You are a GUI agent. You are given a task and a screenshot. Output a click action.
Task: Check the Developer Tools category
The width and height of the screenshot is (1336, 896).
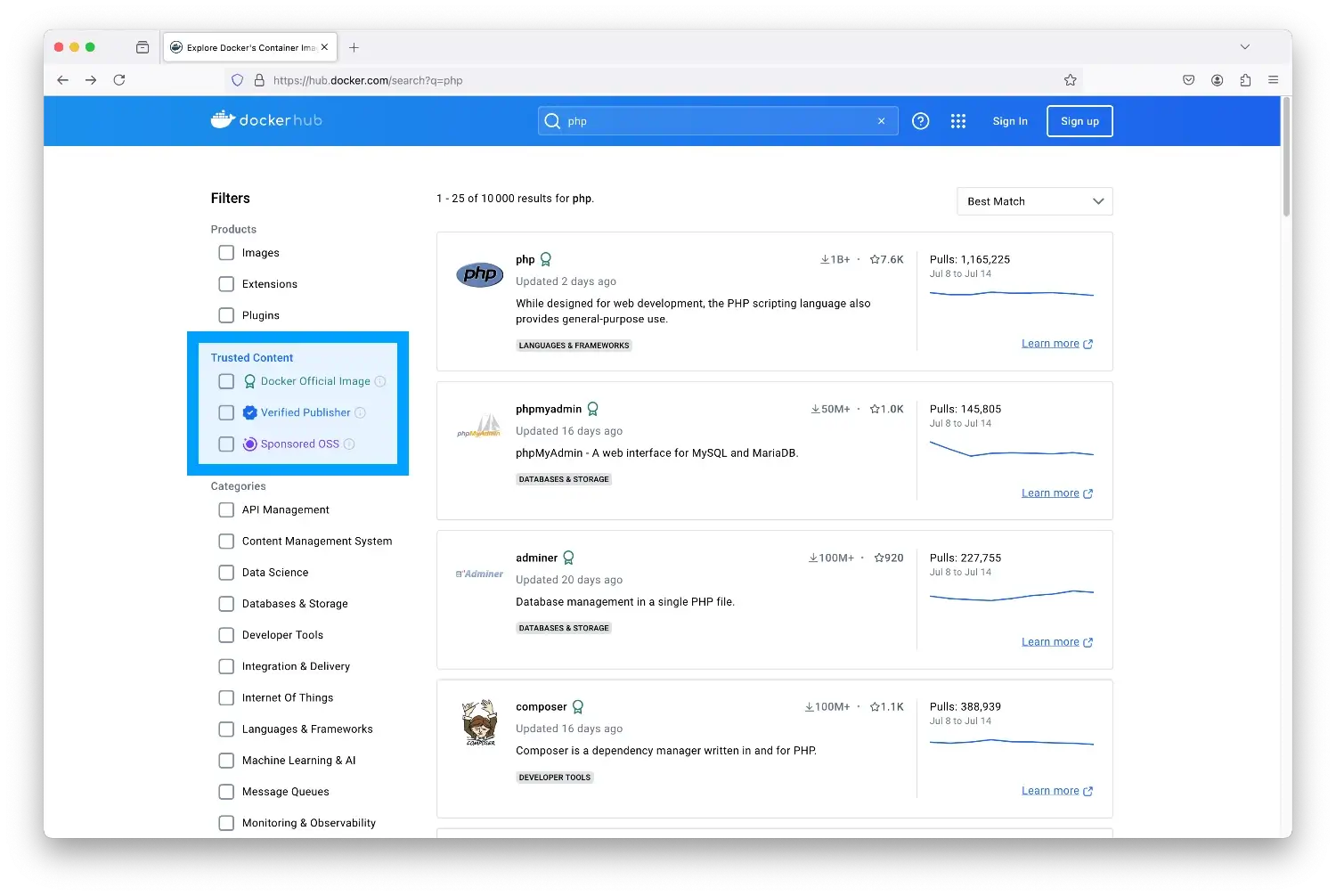pyautogui.click(x=226, y=635)
